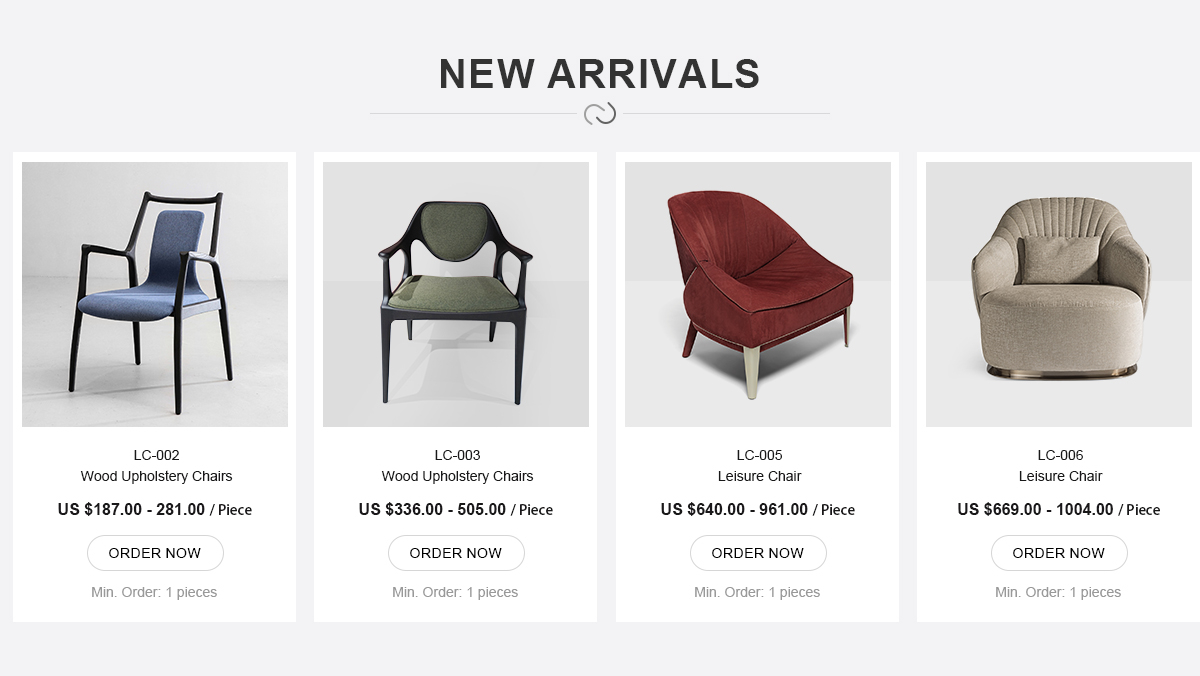Screen dimensions: 1200x676
Task: Open the LC-006 model link
Action: [x=1060, y=455]
